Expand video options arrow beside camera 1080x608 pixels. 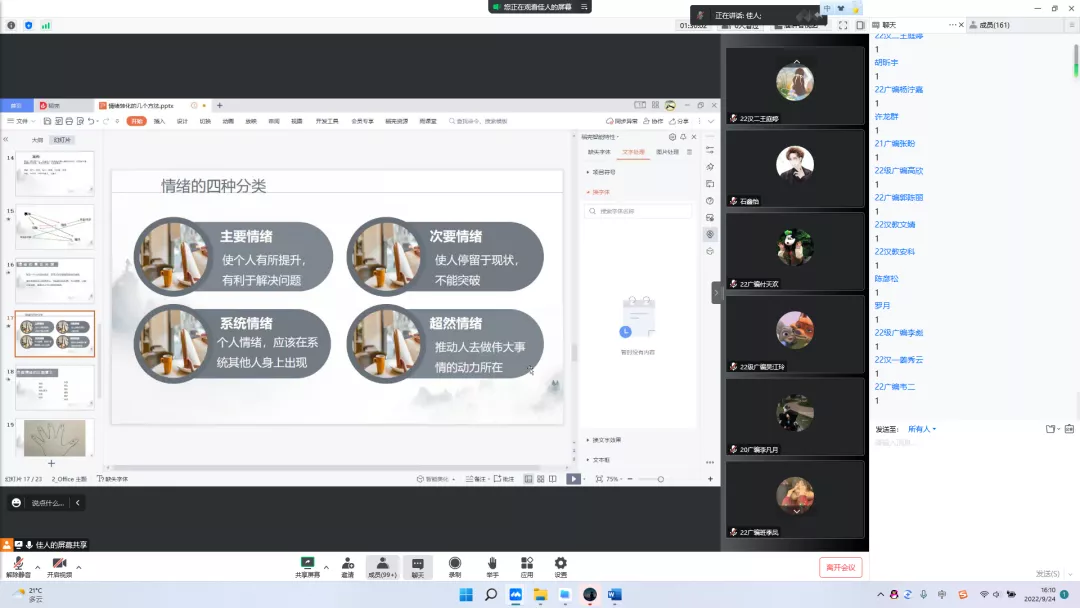click(x=79, y=566)
